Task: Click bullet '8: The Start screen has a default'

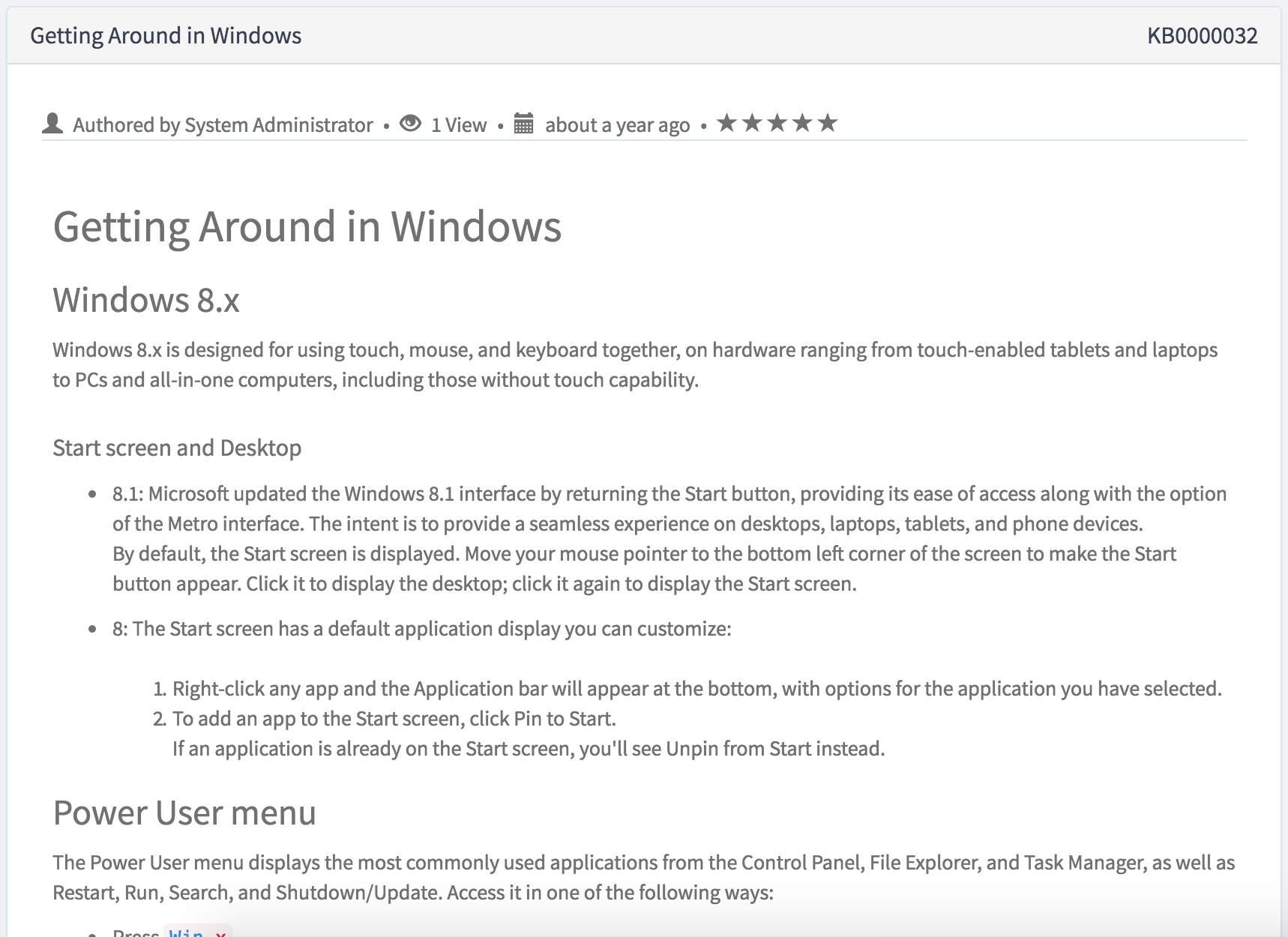Action: click(422, 628)
